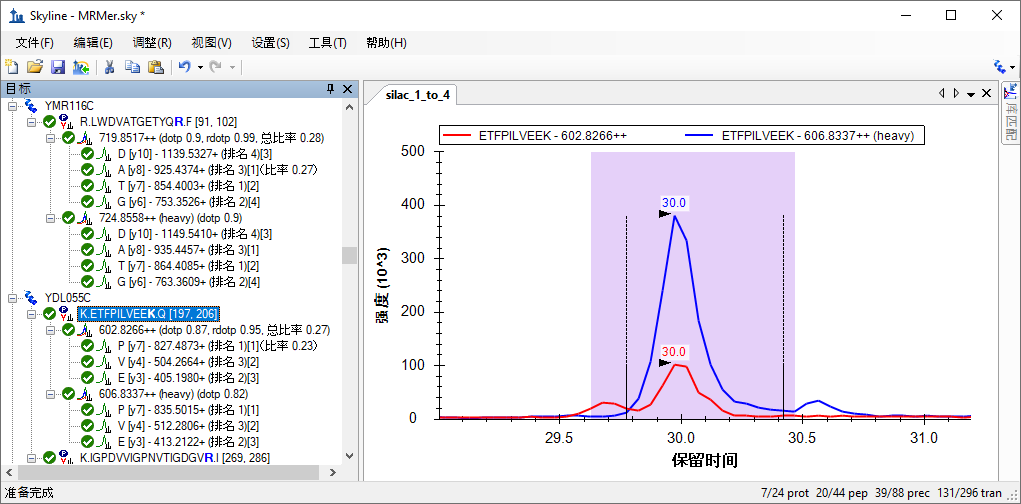Click green check on D [y10] - 1139.5327+
Viewport: 1021px width, 504px height.
tap(87, 154)
